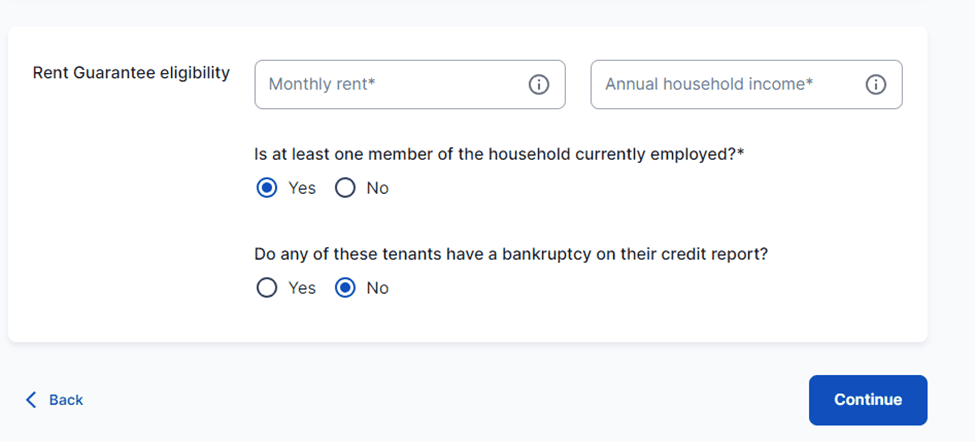
Task: Click the Yes label under employment question
Action: click(x=302, y=188)
